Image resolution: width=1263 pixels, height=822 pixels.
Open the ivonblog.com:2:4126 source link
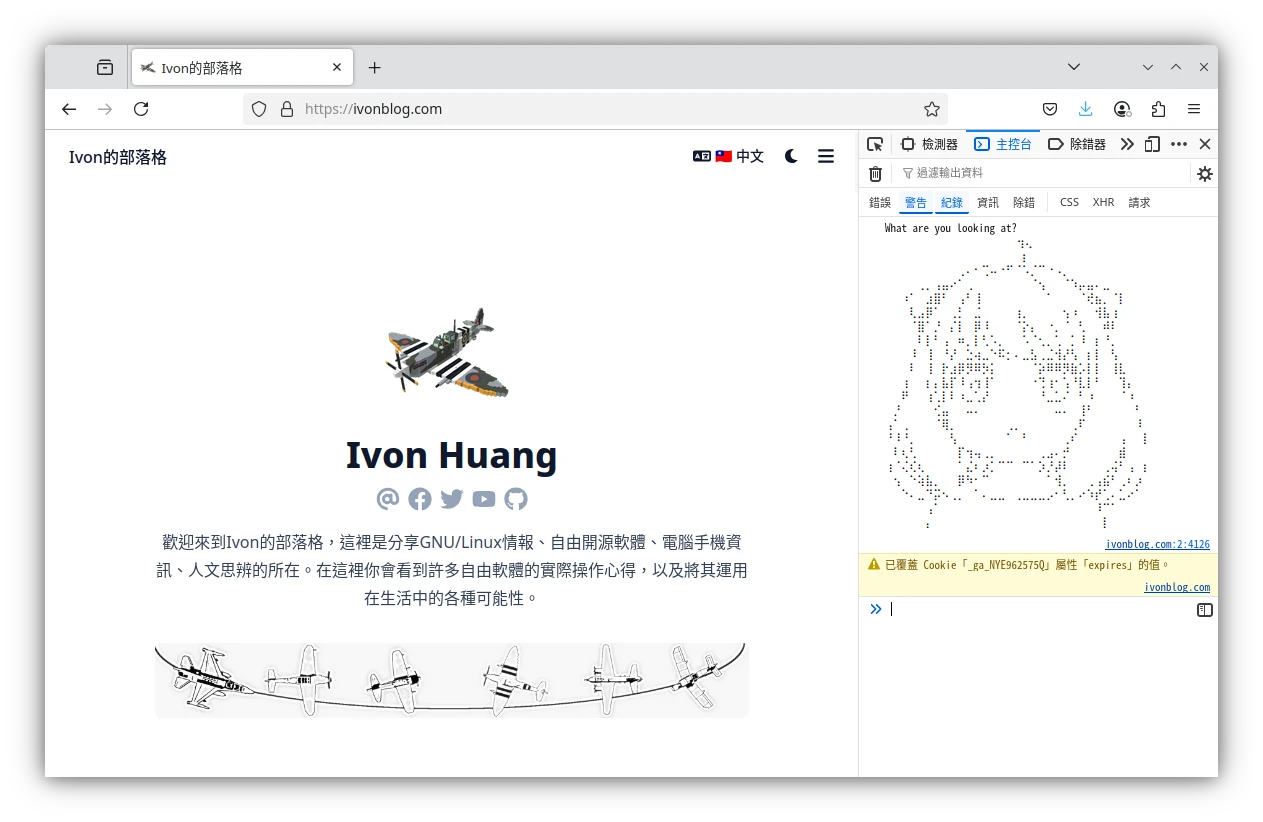click(1157, 545)
